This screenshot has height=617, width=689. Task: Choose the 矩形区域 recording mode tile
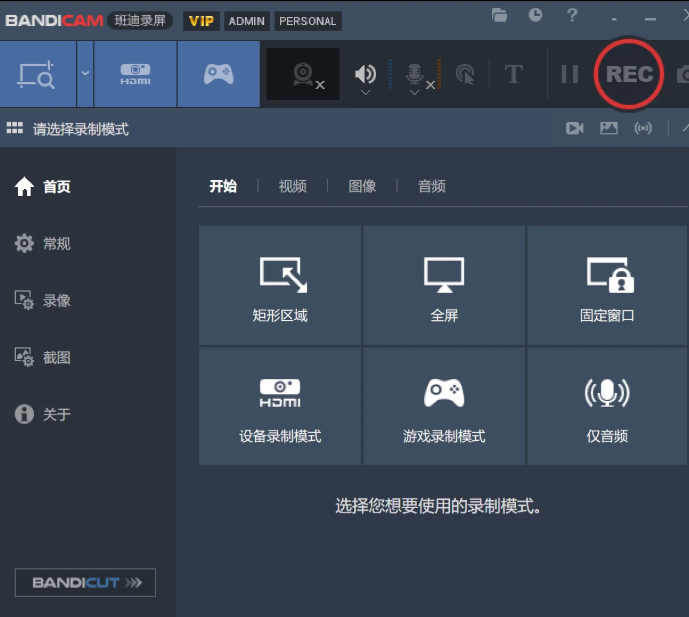(280, 285)
